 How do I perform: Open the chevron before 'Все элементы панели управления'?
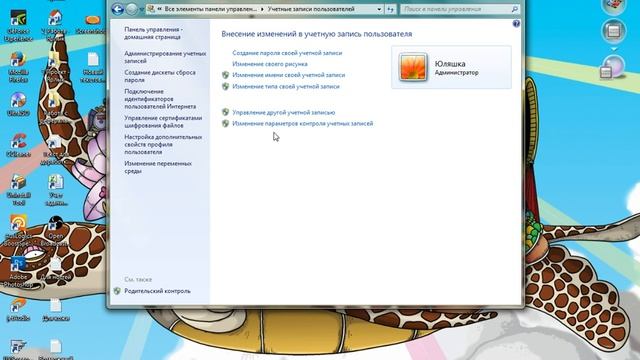160,9
